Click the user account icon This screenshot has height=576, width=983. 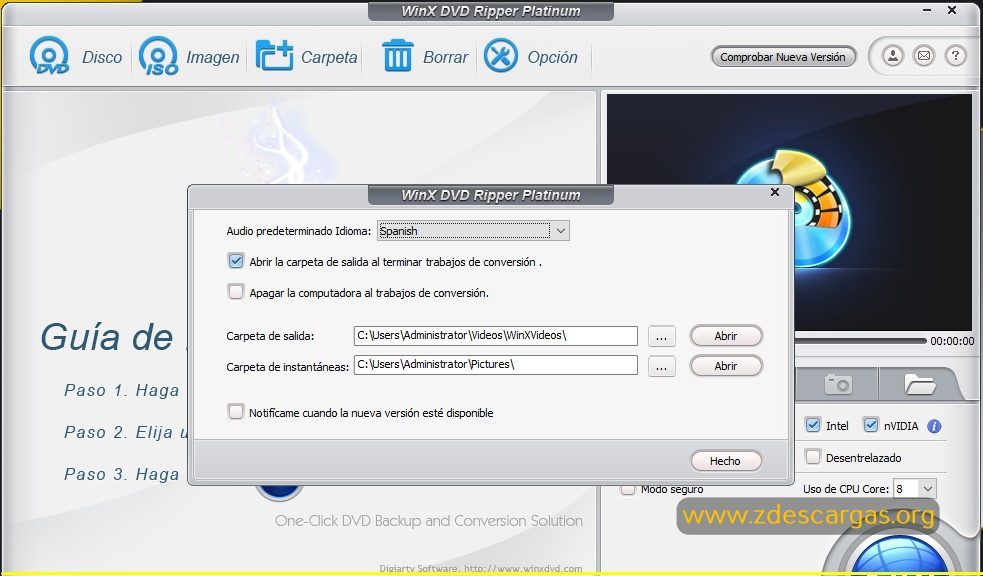point(893,56)
